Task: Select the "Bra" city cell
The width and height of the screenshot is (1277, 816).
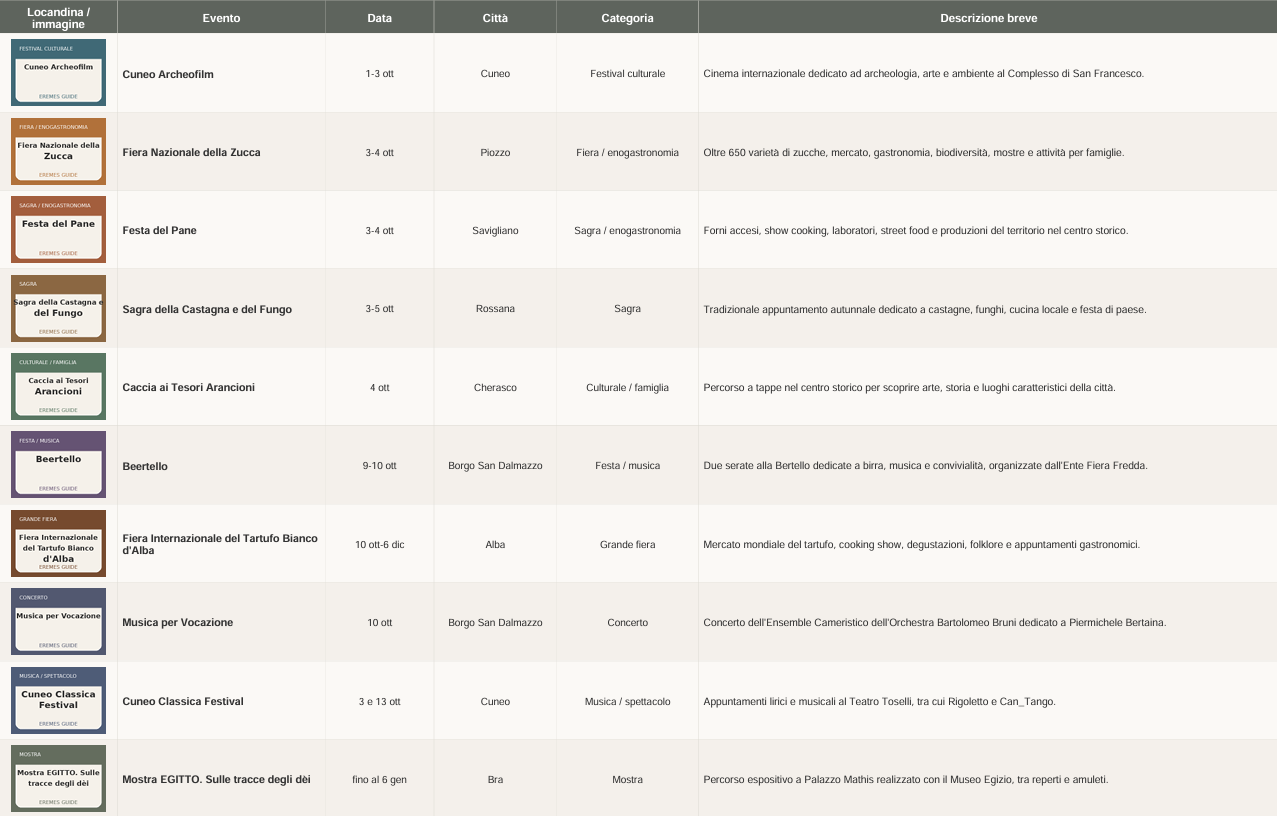Action: click(495, 779)
